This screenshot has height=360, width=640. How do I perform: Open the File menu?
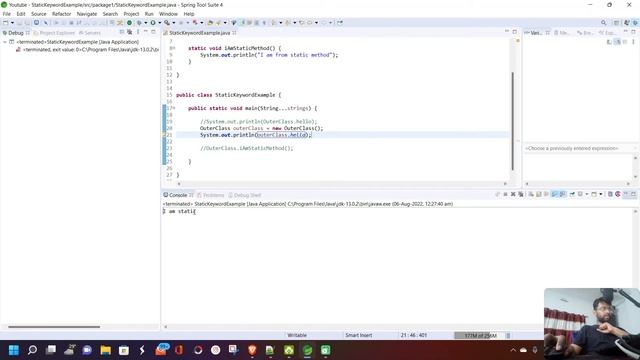(x=7, y=14)
